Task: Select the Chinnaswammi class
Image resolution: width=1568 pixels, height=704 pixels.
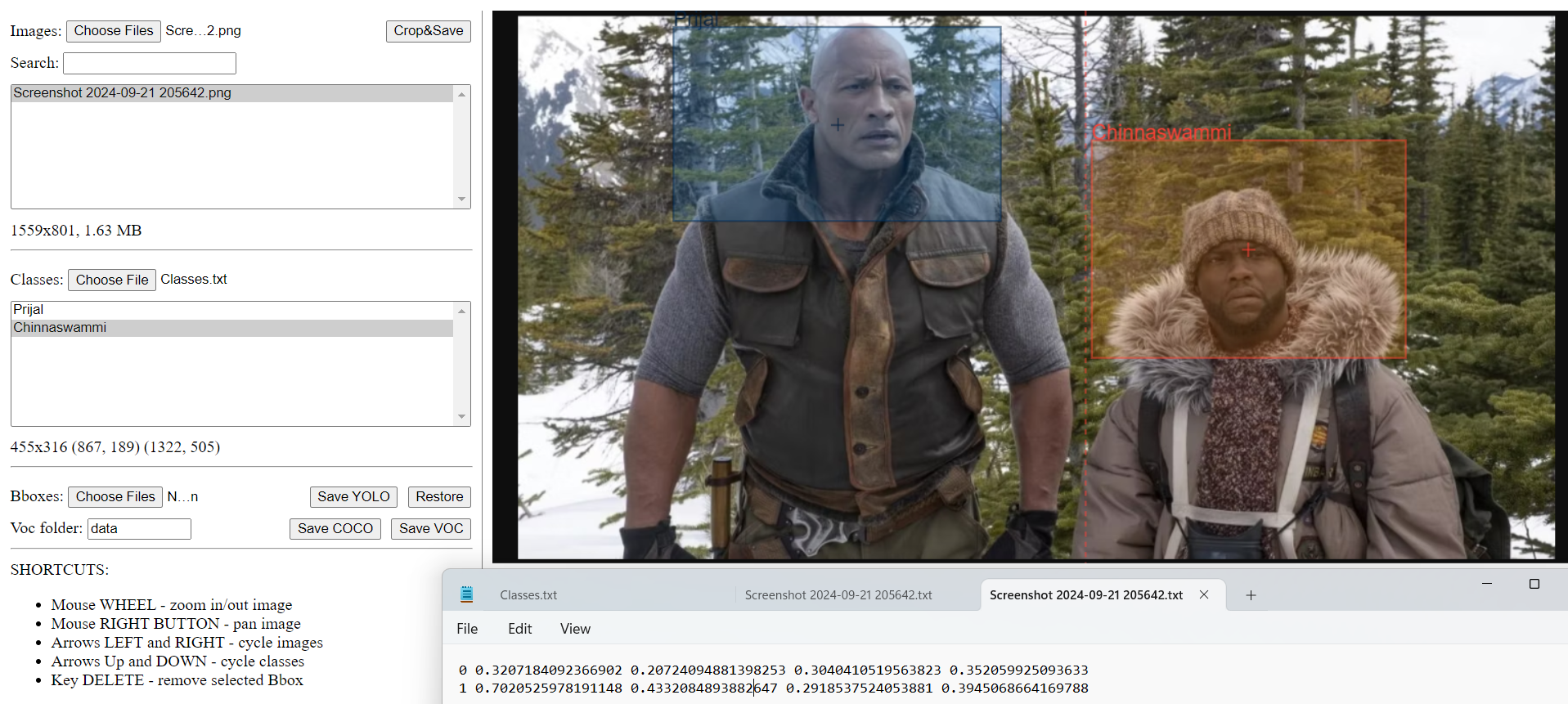Action: tap(232, 328)
